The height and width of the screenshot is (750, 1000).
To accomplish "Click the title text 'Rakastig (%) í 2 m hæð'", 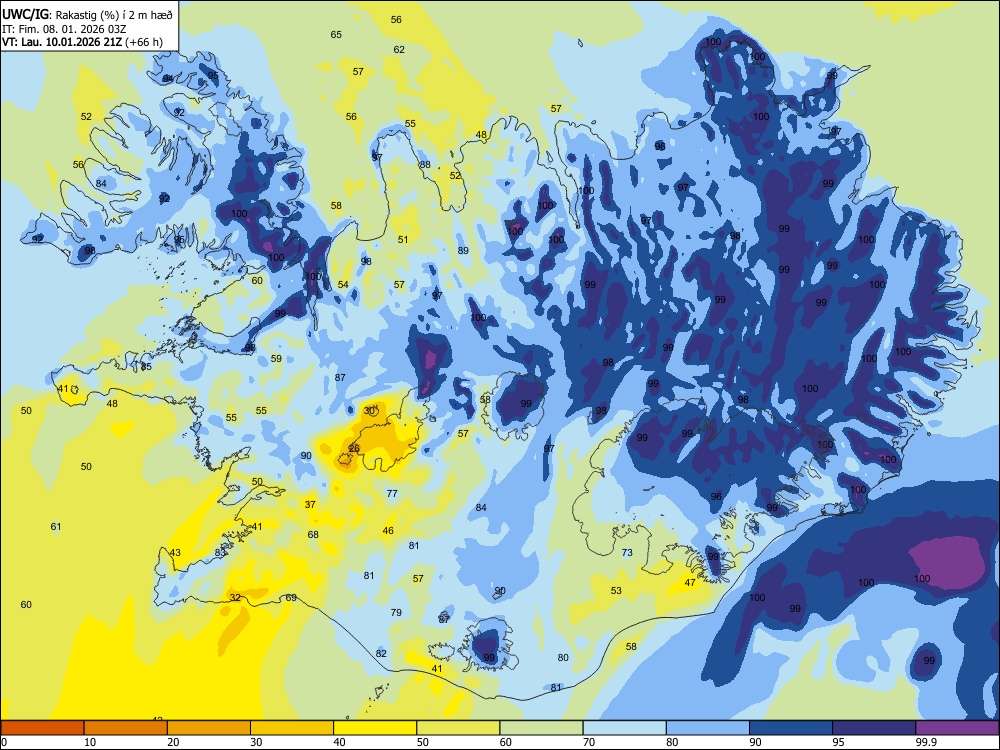I will click(114, 15).
